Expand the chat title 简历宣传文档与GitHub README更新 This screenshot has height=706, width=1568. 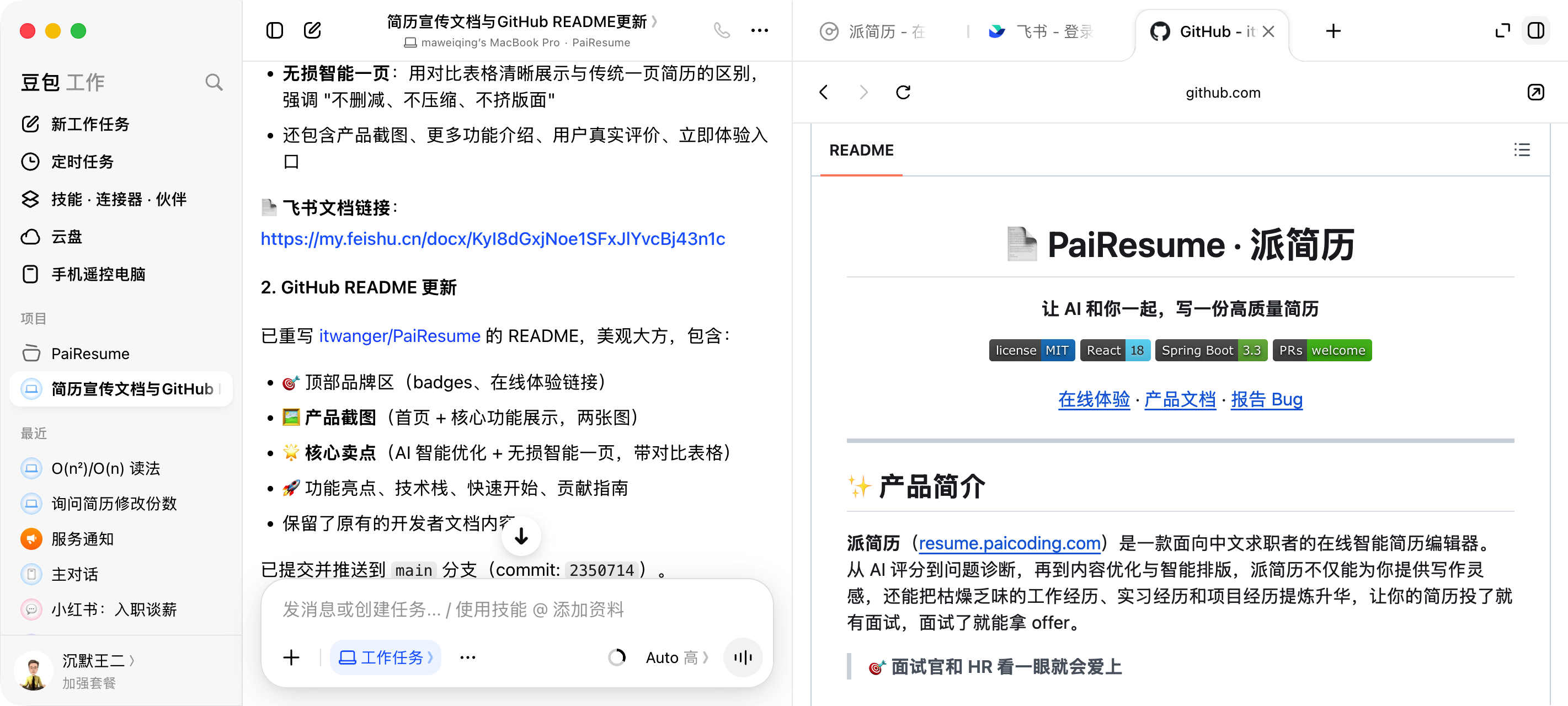click(x=521, y=22)
